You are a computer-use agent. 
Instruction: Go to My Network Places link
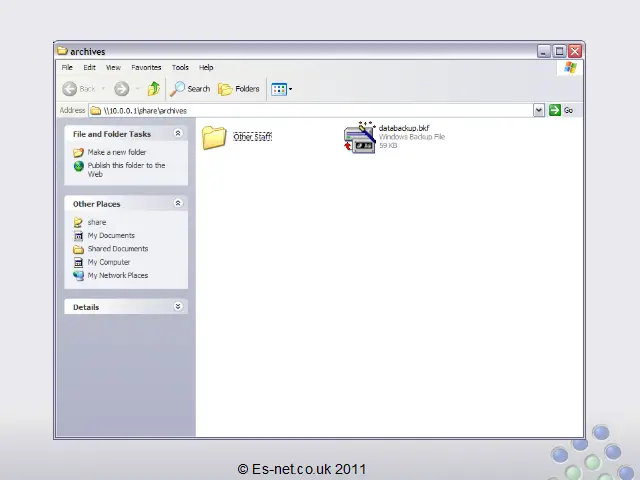pyautogui.click(x=117, y=275)
